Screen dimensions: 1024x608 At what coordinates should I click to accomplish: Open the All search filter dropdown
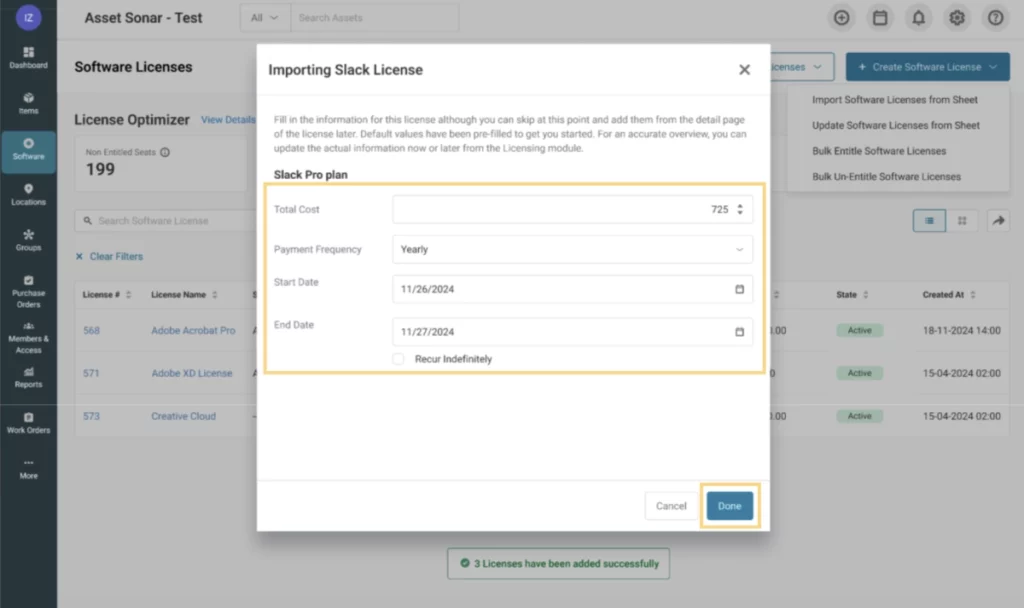coord(264,18)
